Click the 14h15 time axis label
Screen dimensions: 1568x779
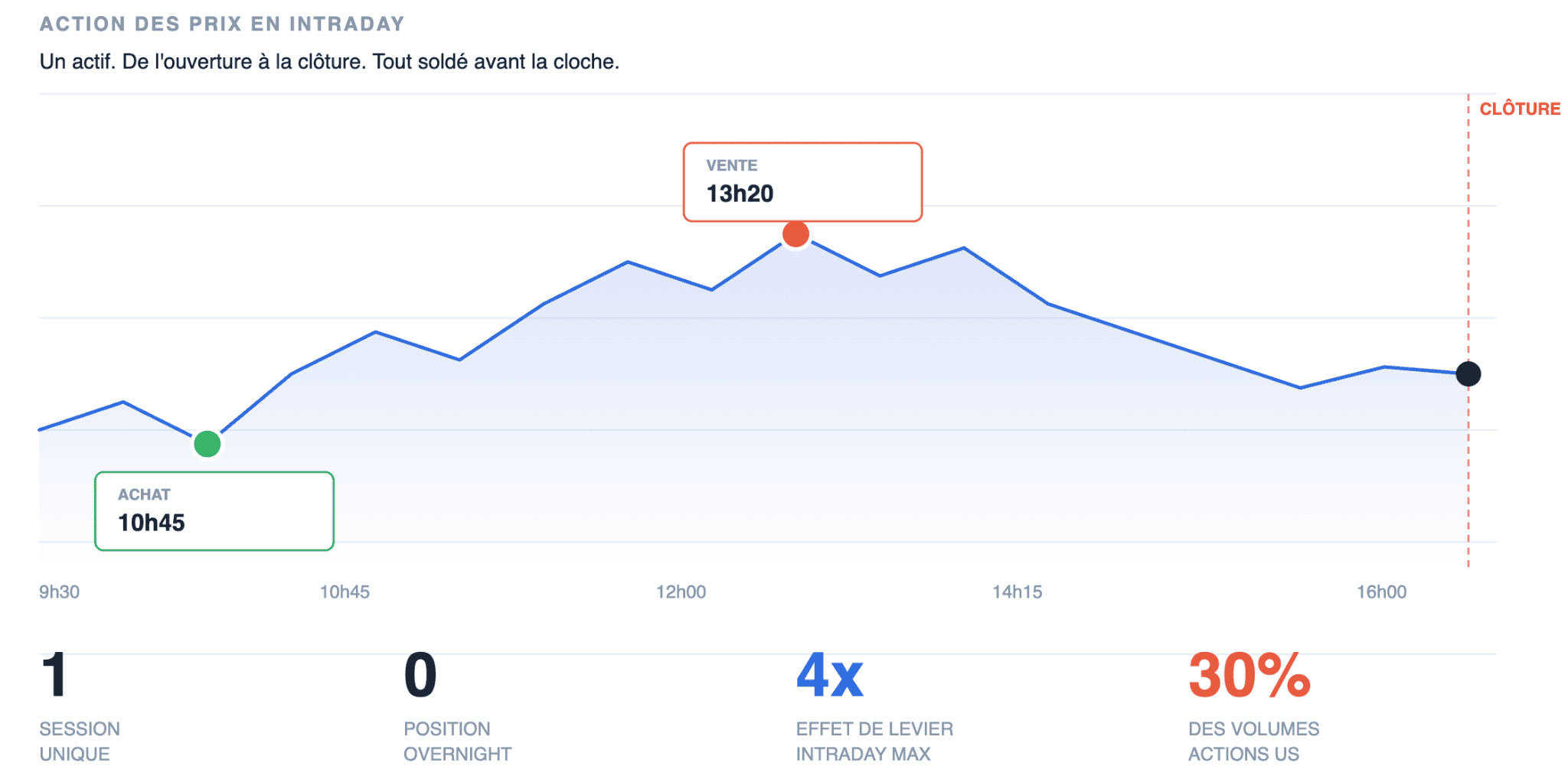coord(1017,592)
